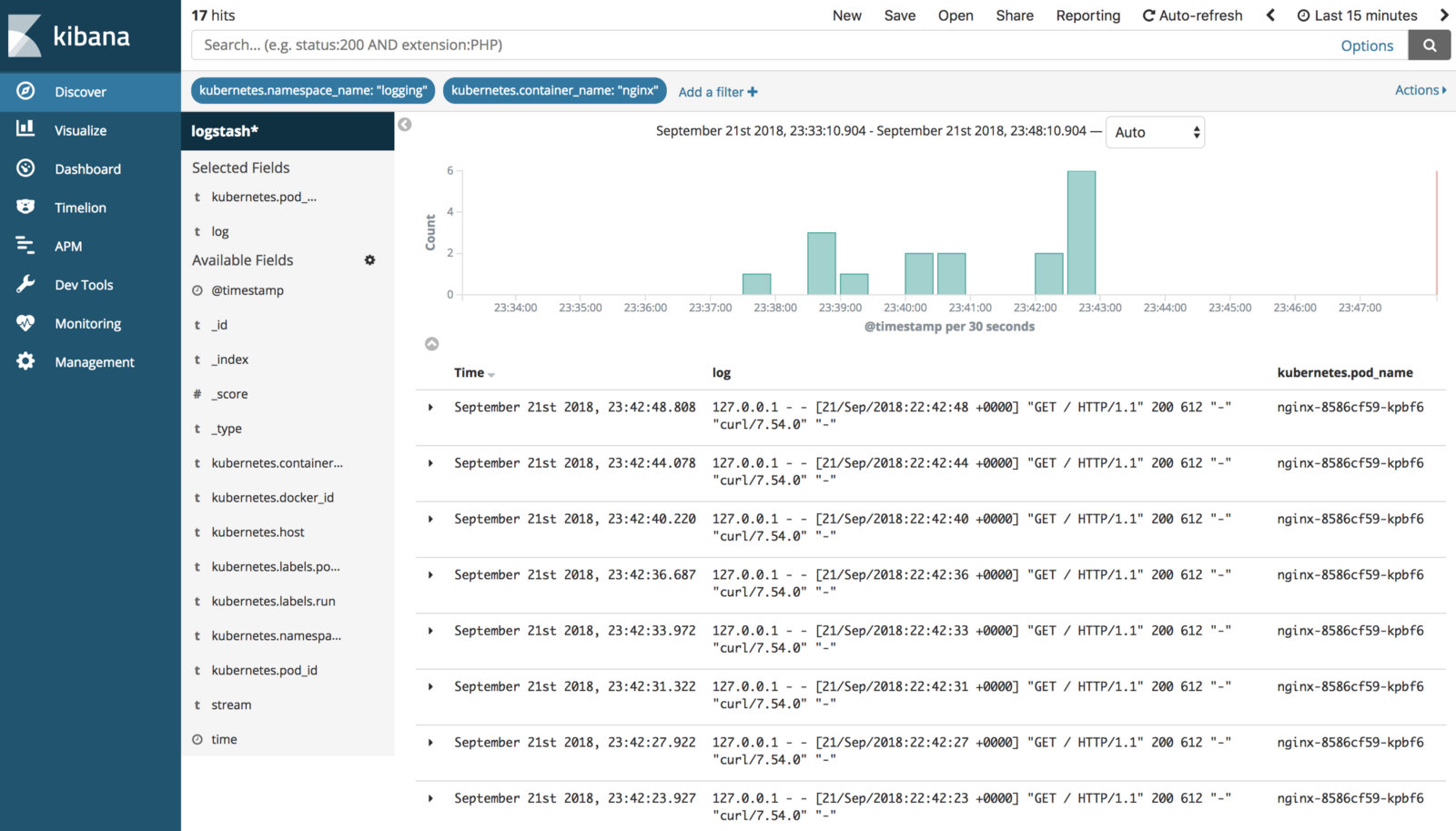Expand the log row at 23:42:27.922
1456x831 pixels.
[x=430, y=743]
